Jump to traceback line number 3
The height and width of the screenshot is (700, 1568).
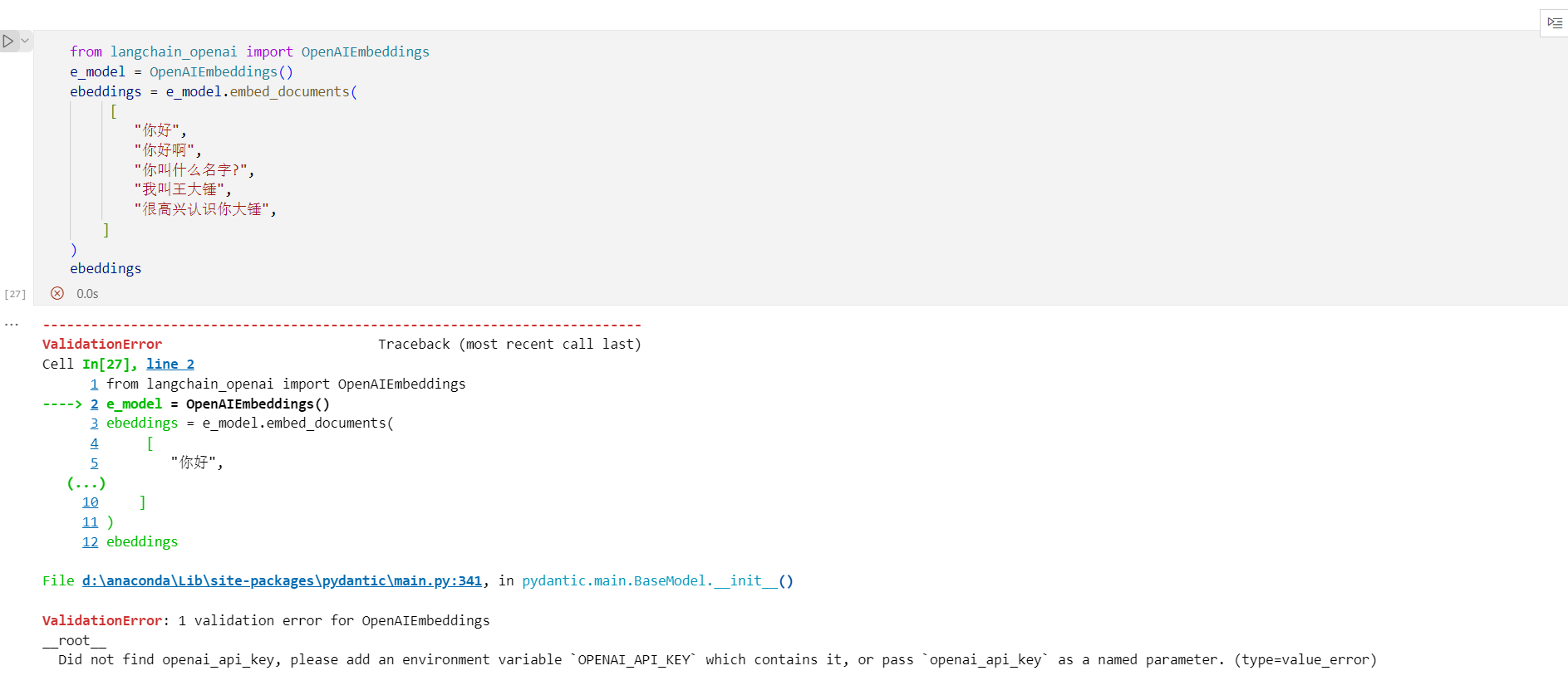click(x=94, y=423)
